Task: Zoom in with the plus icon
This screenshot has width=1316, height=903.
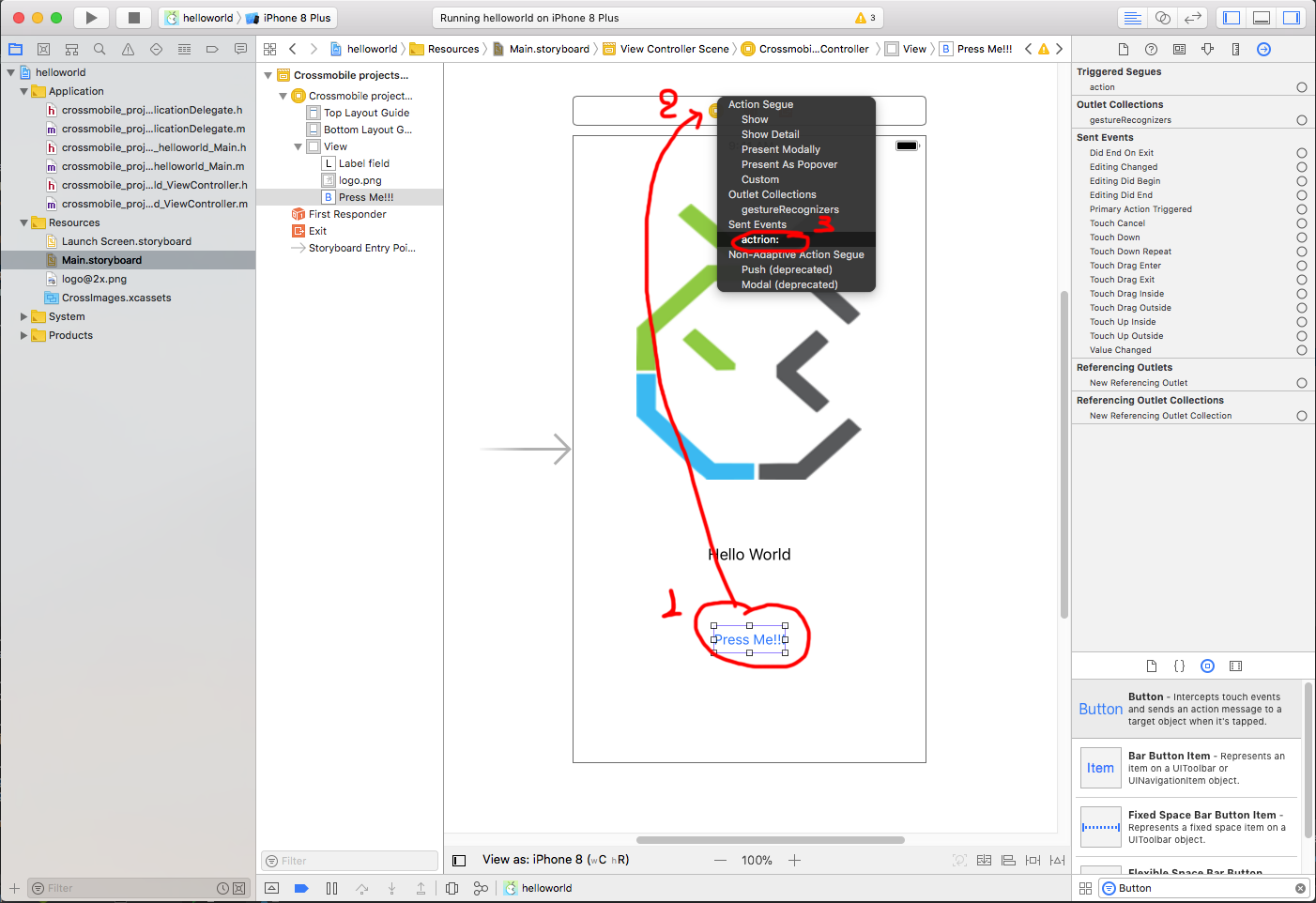Action: 794,860
